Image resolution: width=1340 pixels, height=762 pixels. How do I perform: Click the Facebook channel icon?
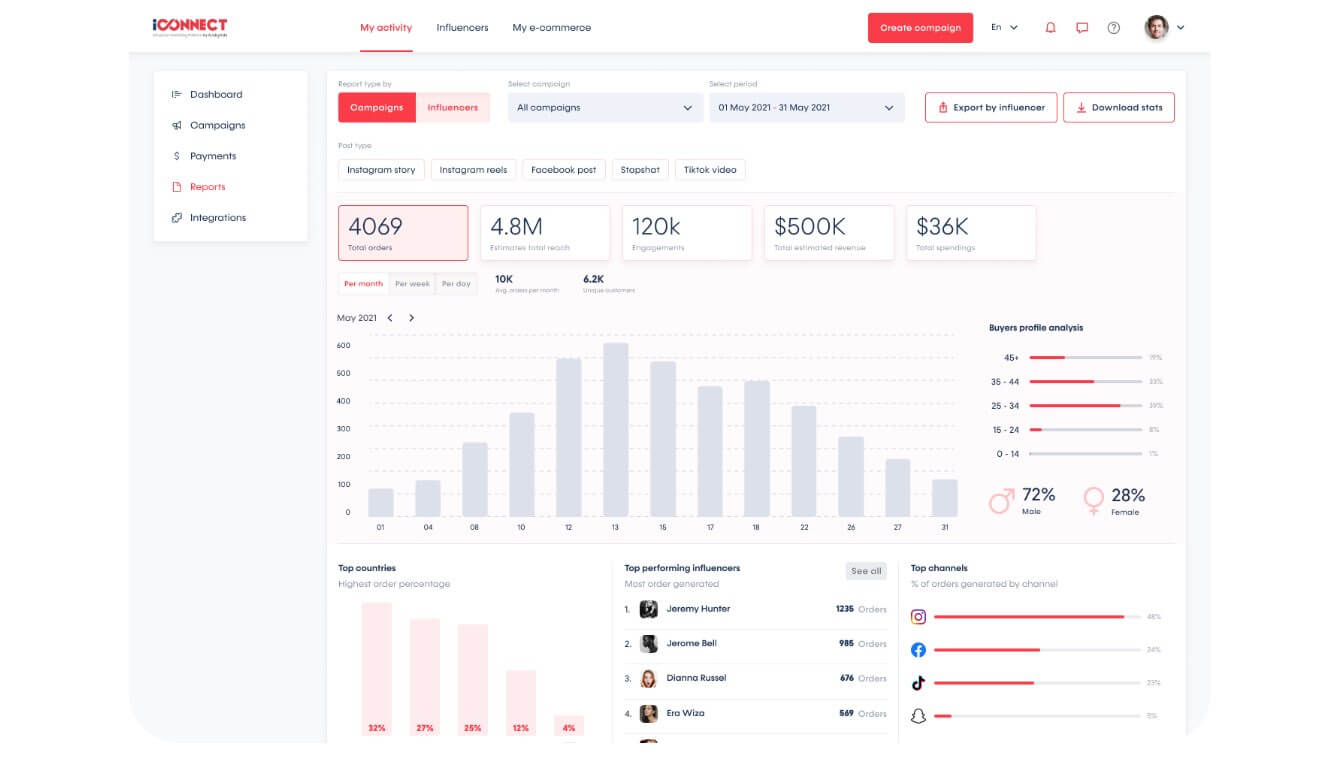pyautogui.click(x=918, y=650)
